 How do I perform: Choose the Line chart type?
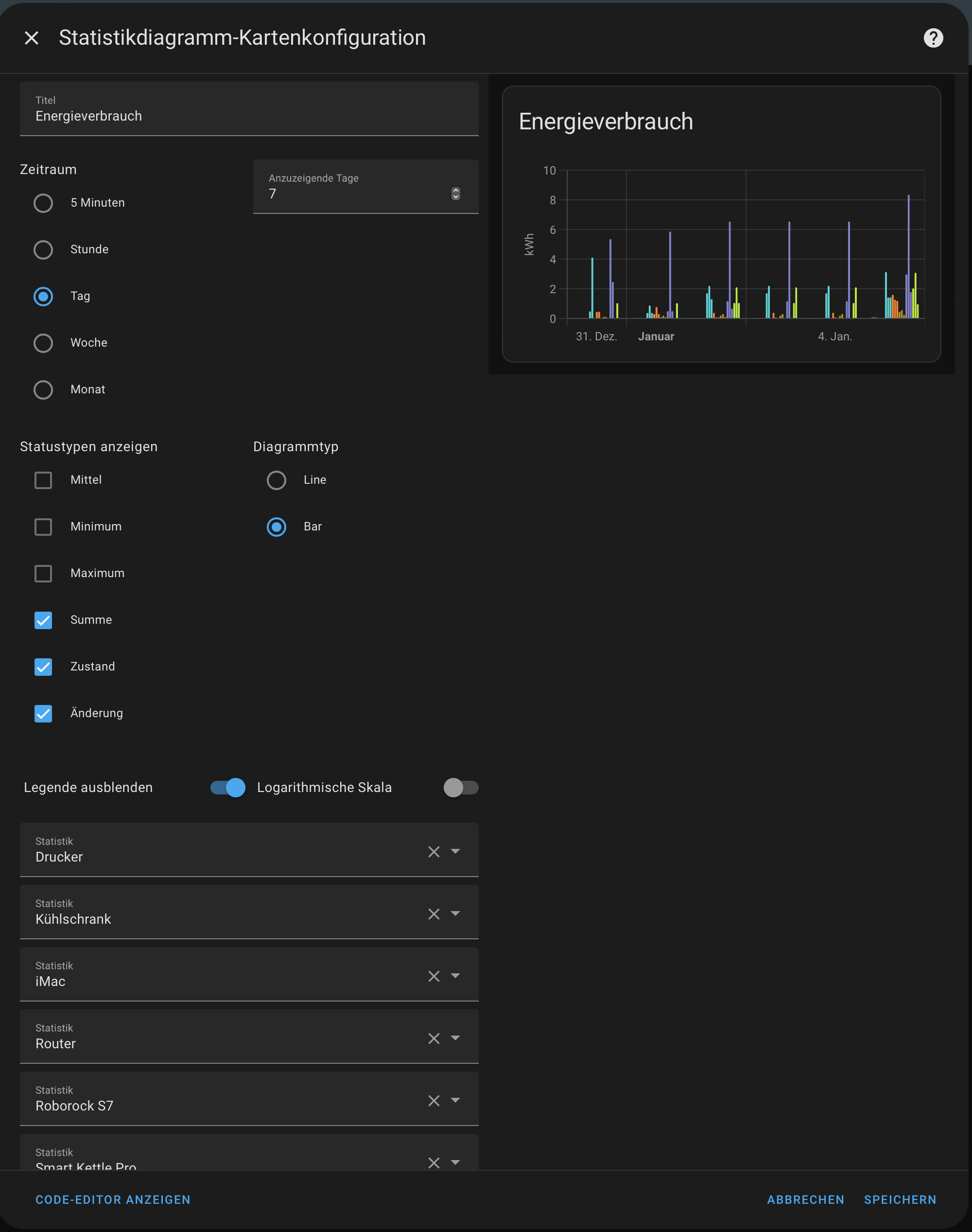click(x=277, y=480)
